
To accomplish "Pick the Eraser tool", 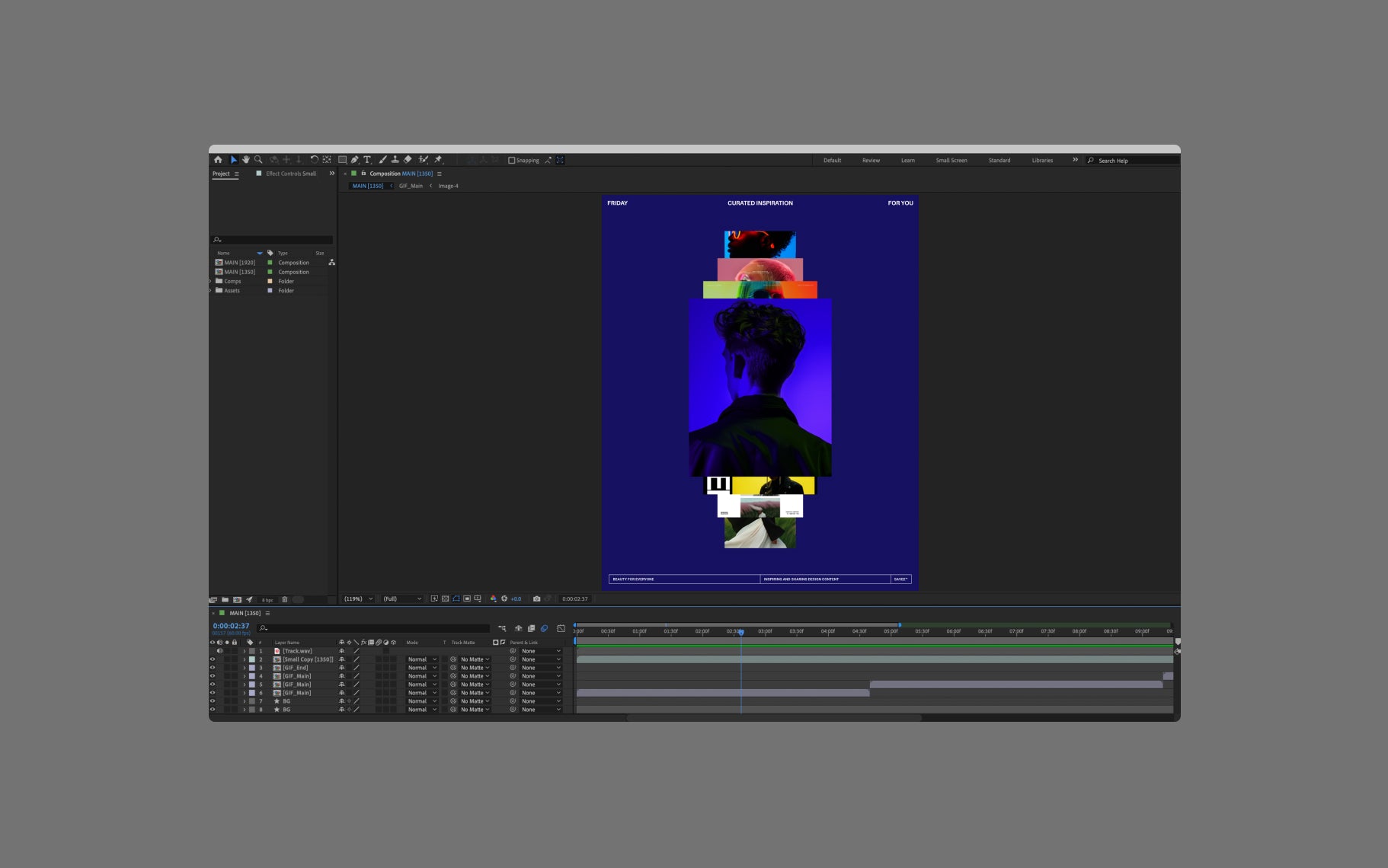I will coord(408,160).
